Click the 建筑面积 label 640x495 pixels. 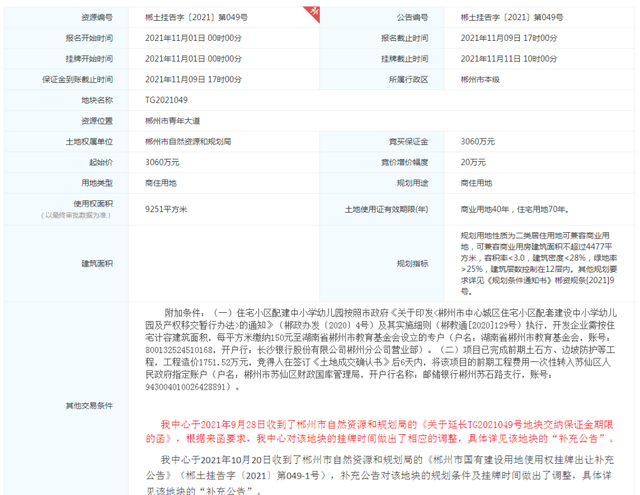tap(97, 264)
